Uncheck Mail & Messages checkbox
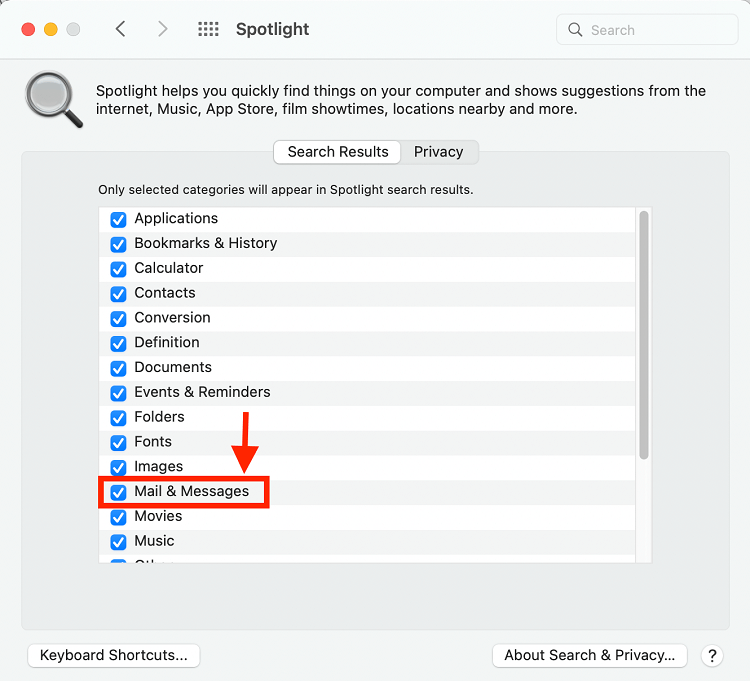 [118, 493]
